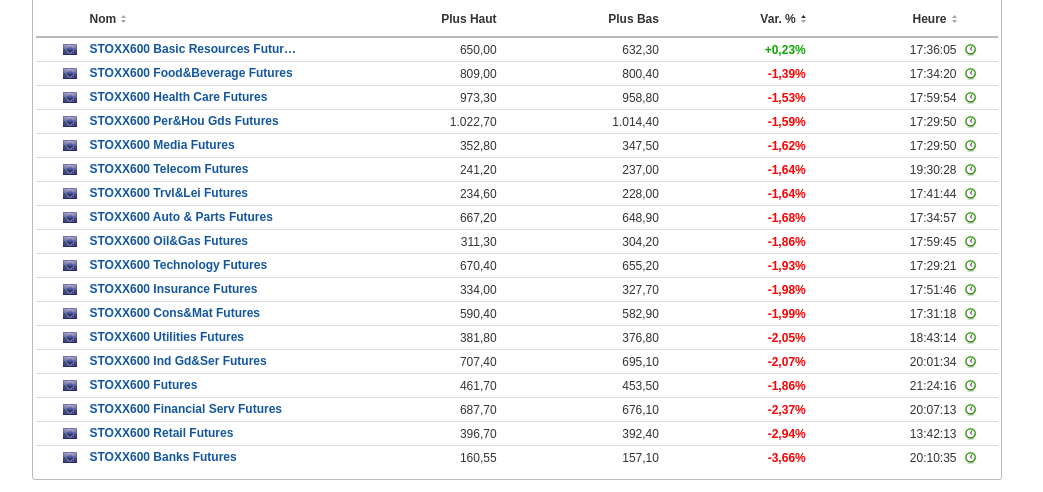Image resolution: width=1043 pixels, height=492 pixels.
Task: Click the -3,66% value for Banks Futures
Action: tap(786, 458)
